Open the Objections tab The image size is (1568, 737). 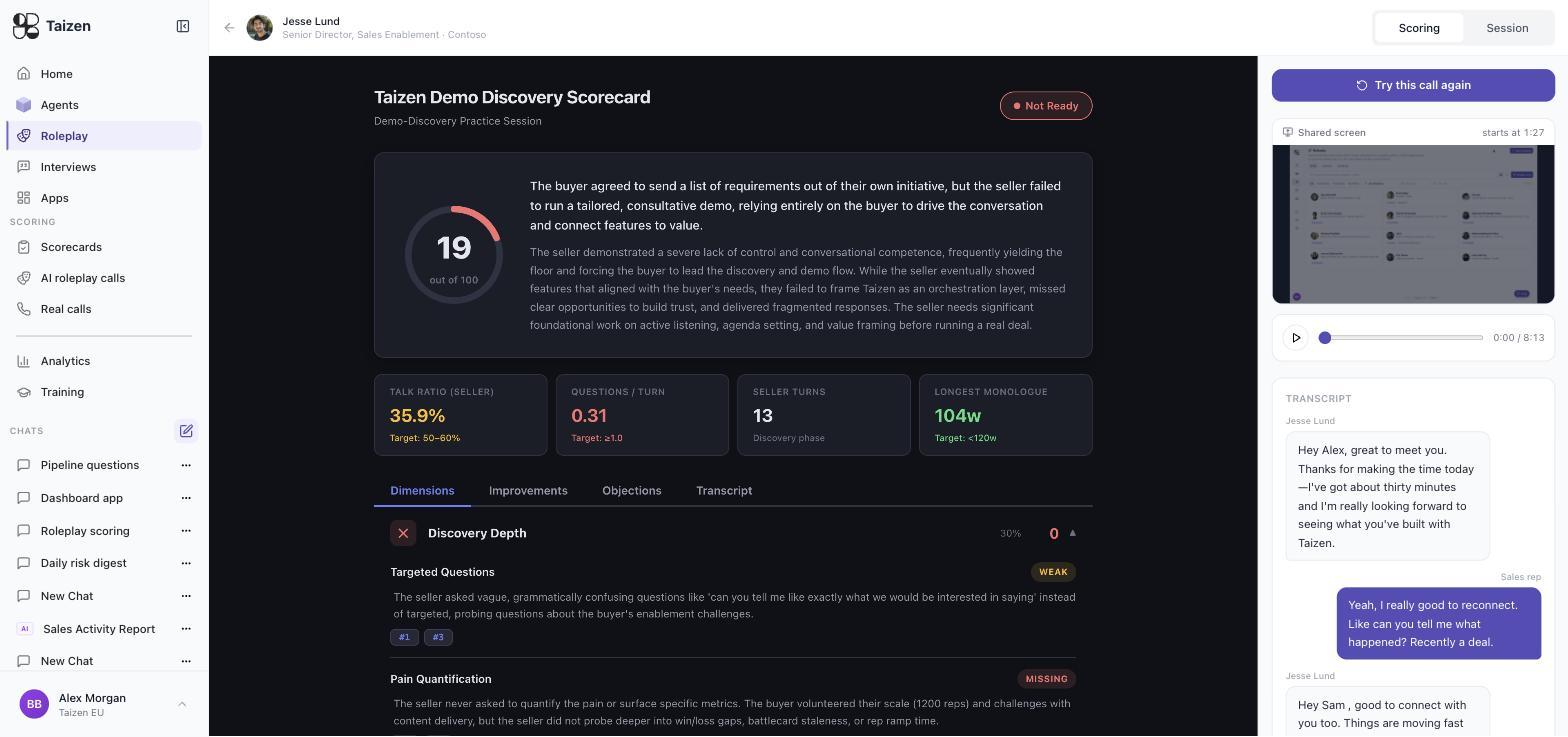pyautogui.click(x=632, y=491)
